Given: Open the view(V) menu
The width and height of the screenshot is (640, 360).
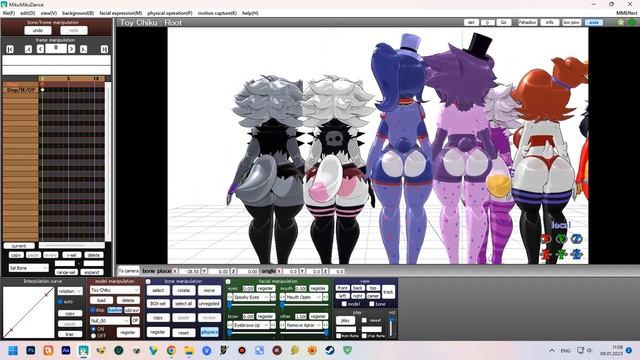Looking at the screenshot, I should click(x=49, y=13).
